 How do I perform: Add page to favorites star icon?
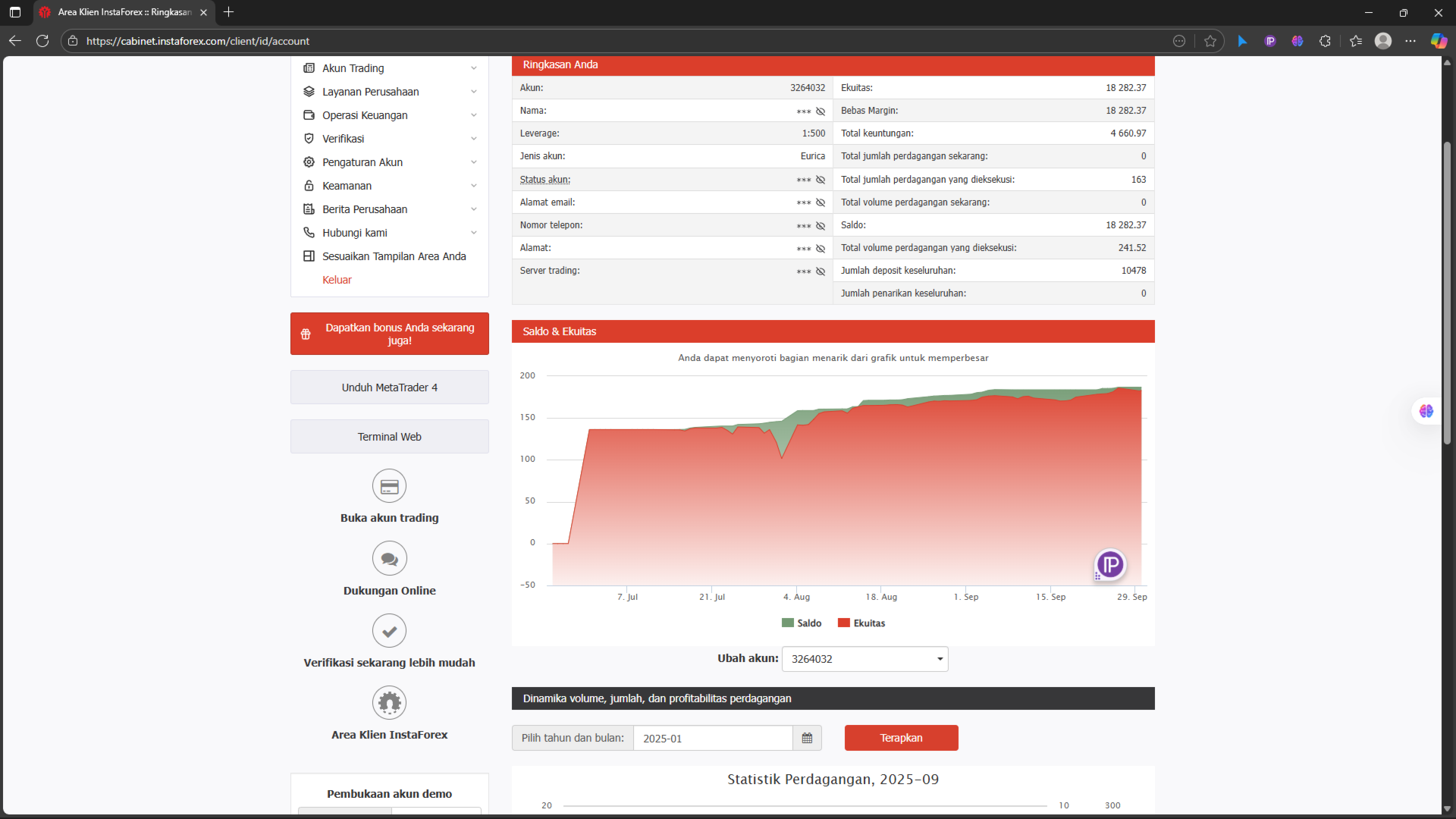[x=1210, y=41]
